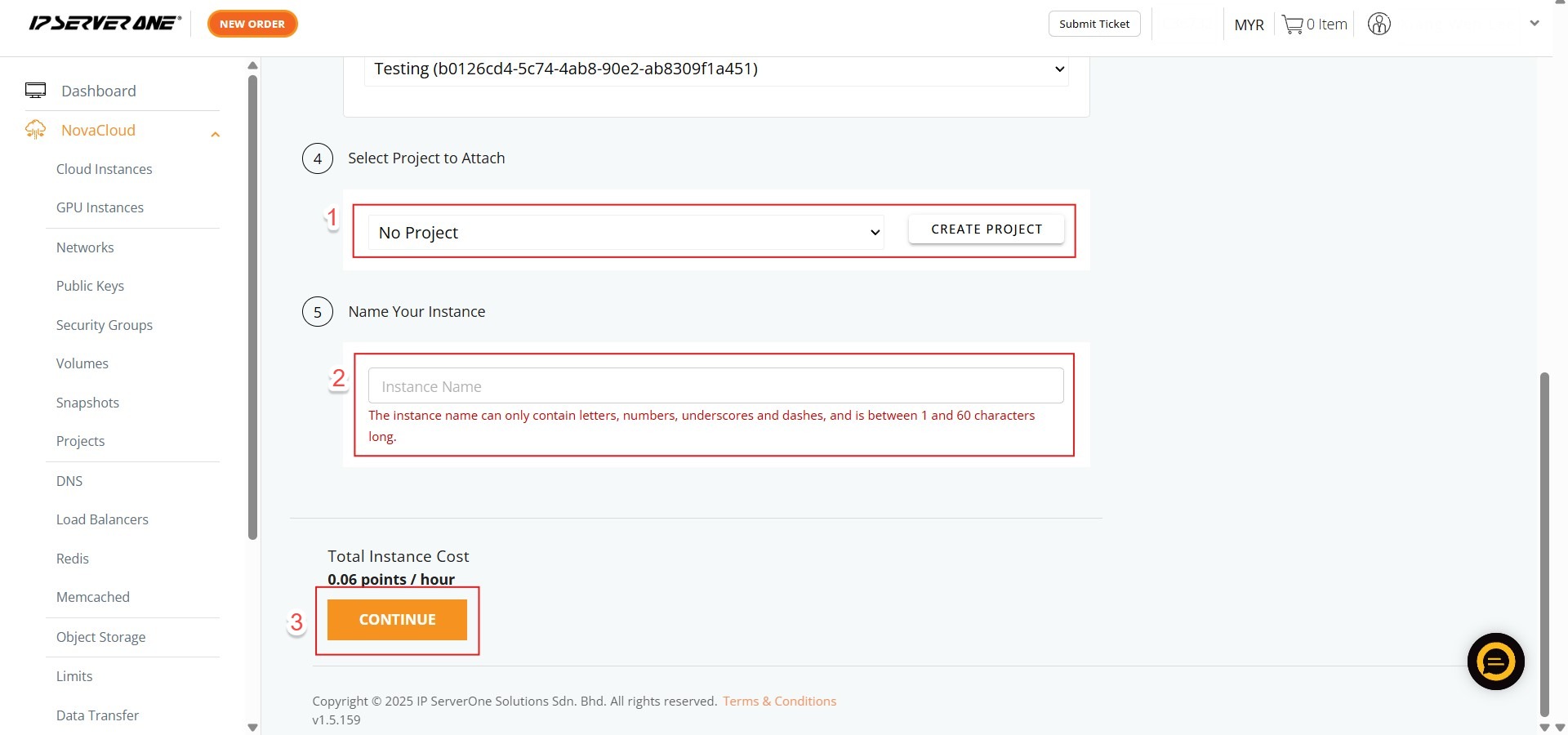Click the IP ServerOne logo
This screenshot has height=735, width=1568.
click(x=105, y=23)
